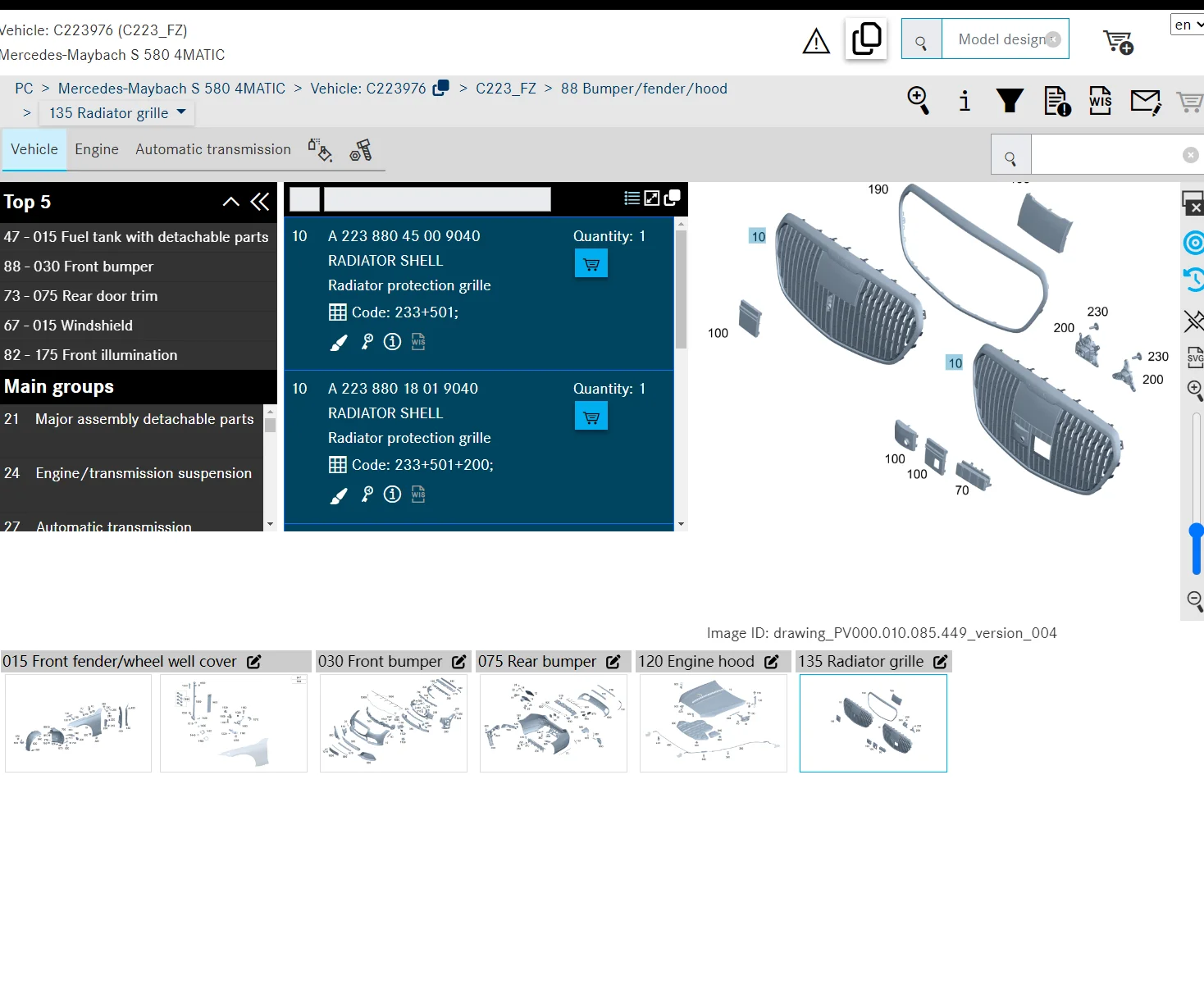Collapse the left panel with double chevron
Viewport: 1204px width, 989px height.
(x=260, y=202)
